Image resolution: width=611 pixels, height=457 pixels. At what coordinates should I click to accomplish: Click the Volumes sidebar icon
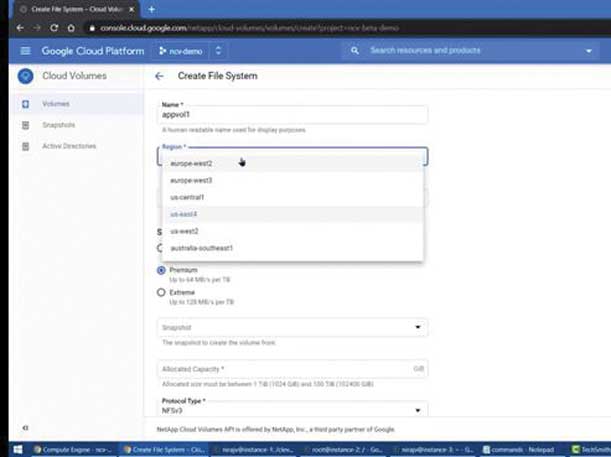25,104
